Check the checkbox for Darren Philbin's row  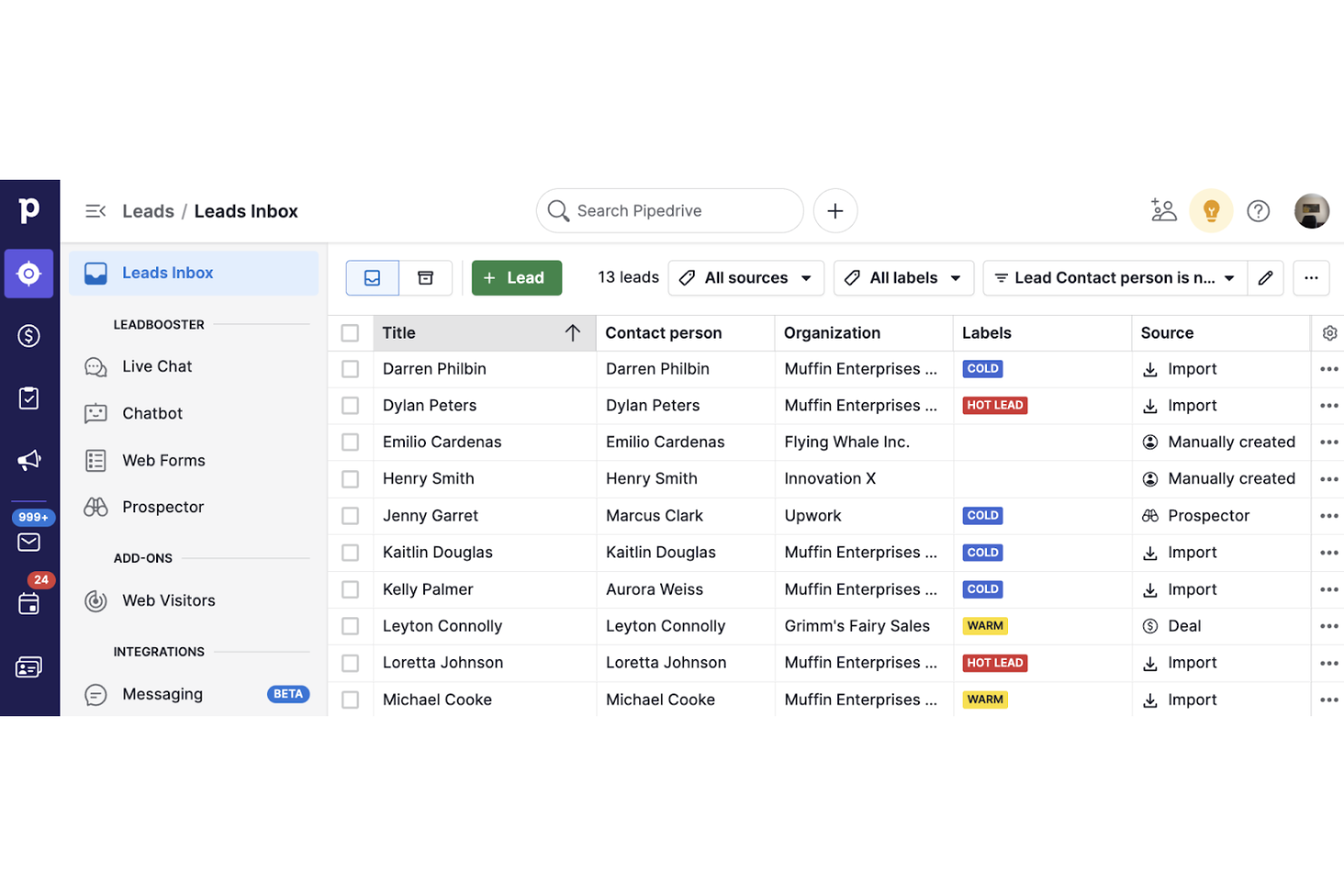point(351,369)
